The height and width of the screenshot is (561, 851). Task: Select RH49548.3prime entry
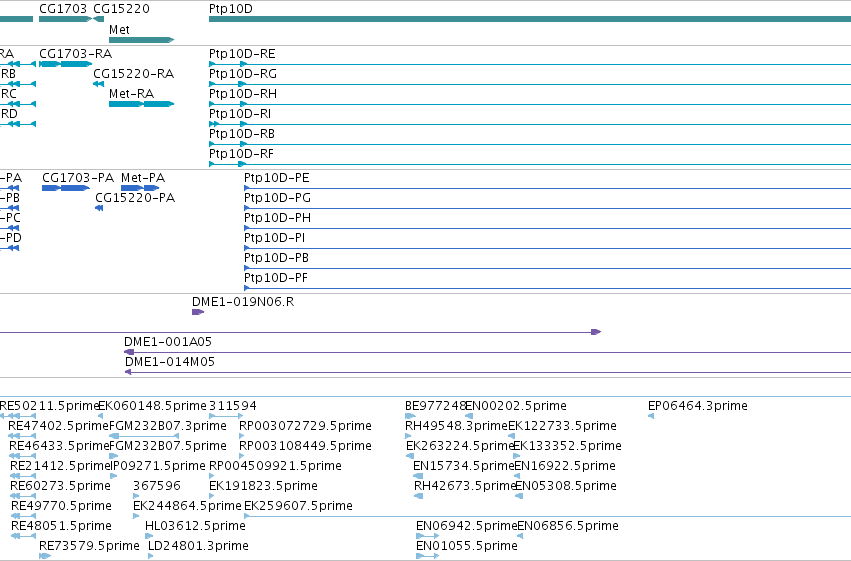[x=456, y=426]
